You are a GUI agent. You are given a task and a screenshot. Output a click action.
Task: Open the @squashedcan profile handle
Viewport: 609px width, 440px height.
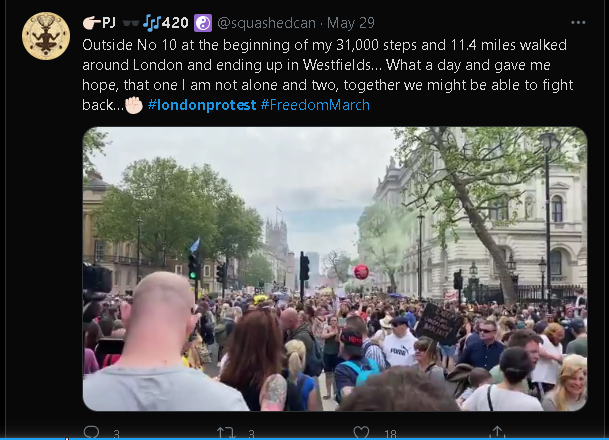(266, 23)
